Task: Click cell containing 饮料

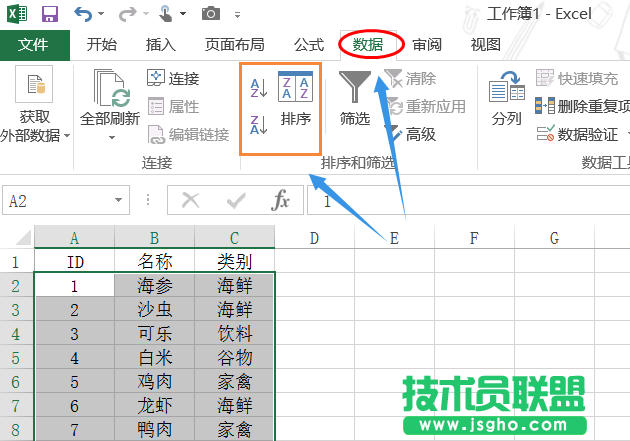Action: click(235, 333)
